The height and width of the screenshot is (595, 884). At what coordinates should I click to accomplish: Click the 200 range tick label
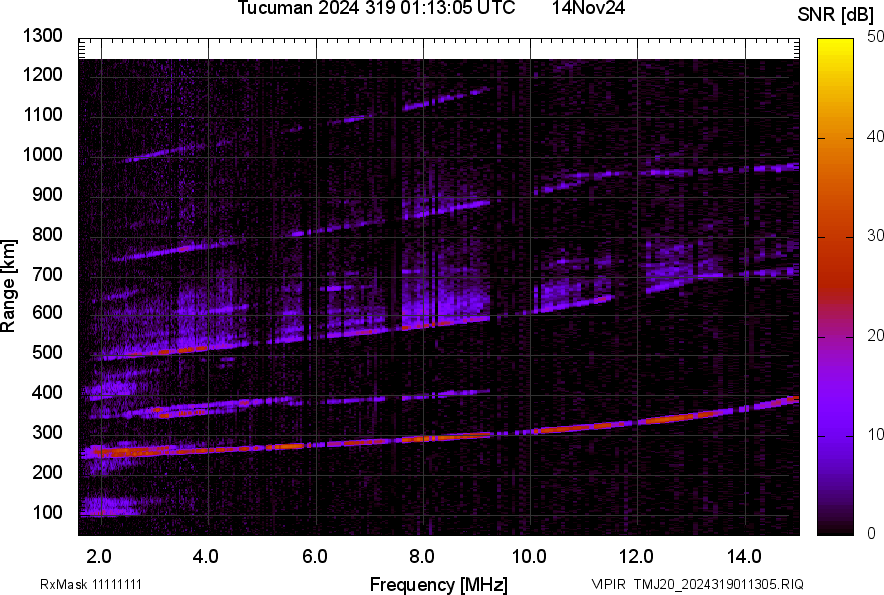point(47,472)
